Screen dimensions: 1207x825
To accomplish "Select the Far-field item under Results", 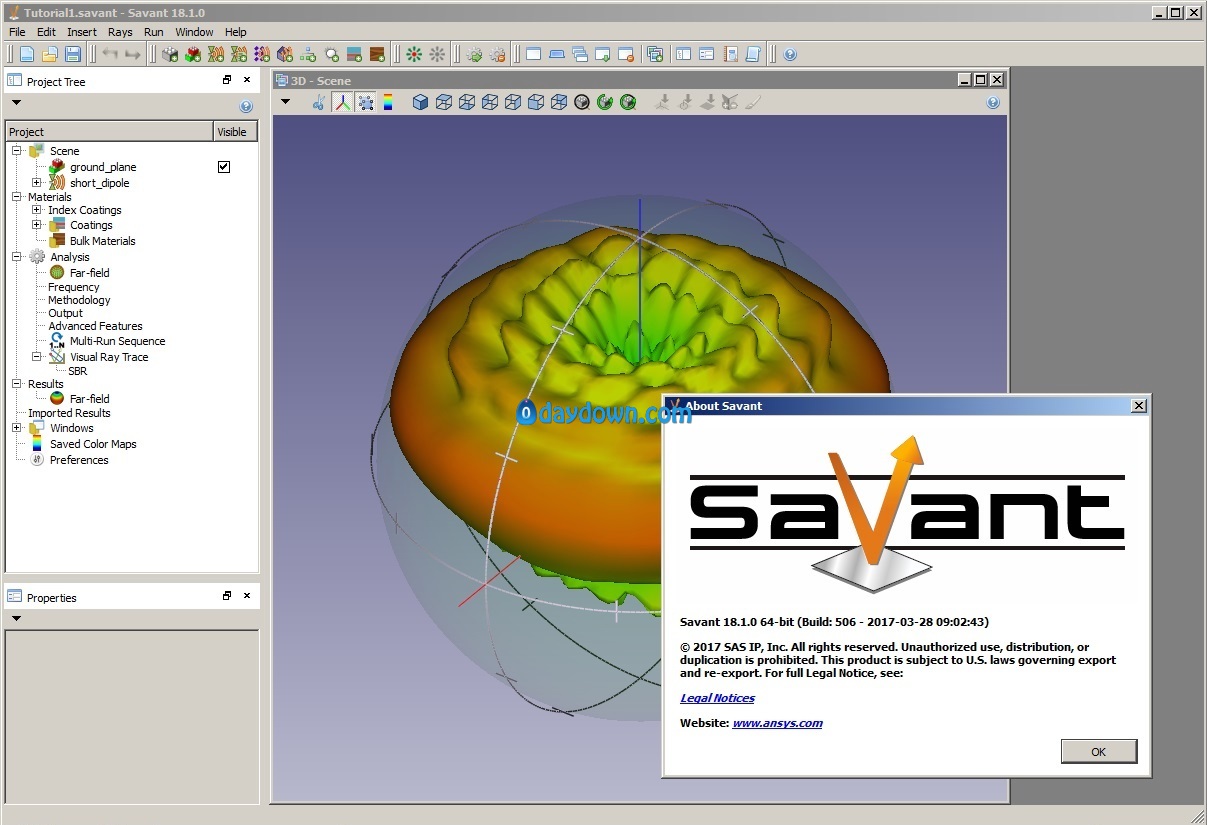I will click(89, 399).
